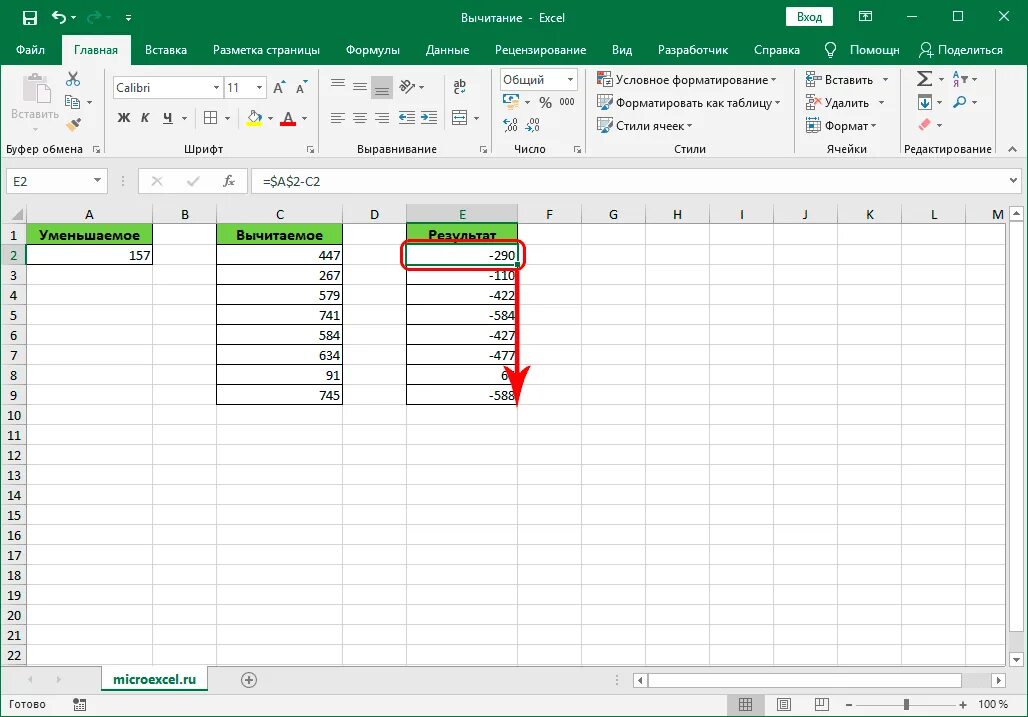Apply the Percent Style format

click(545, 102)
